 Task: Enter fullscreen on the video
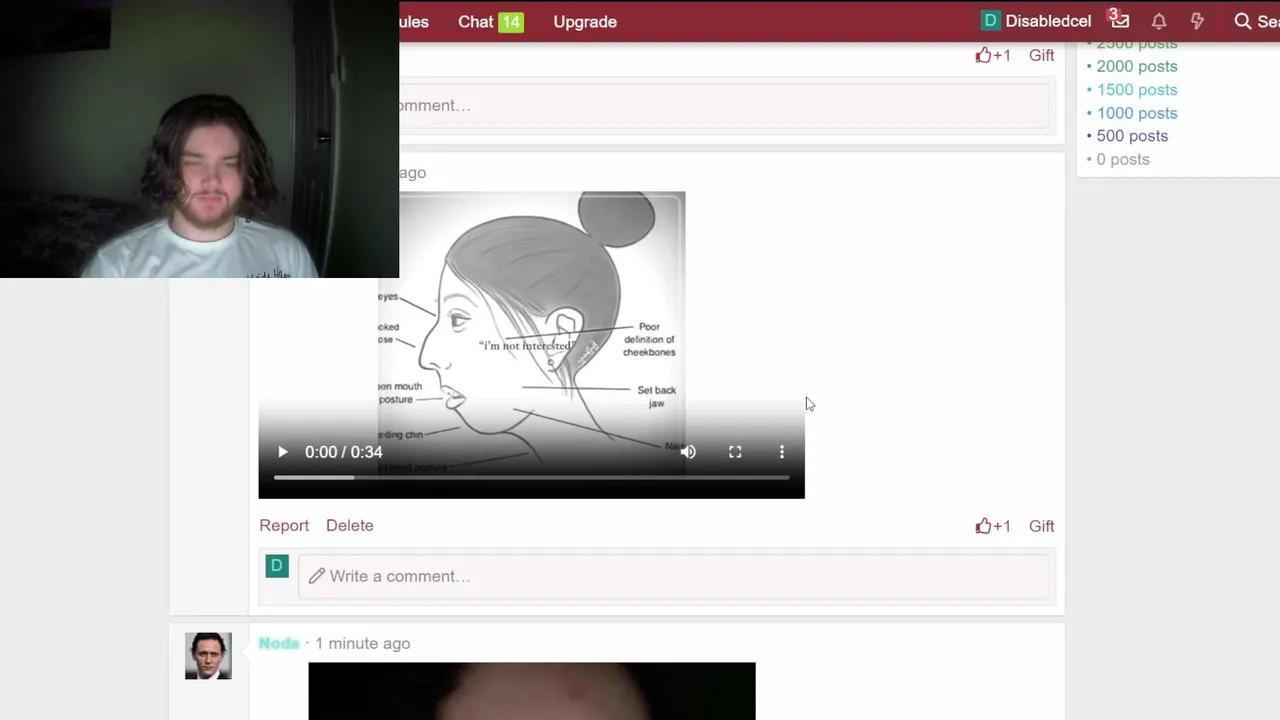[x=735, y=452]
